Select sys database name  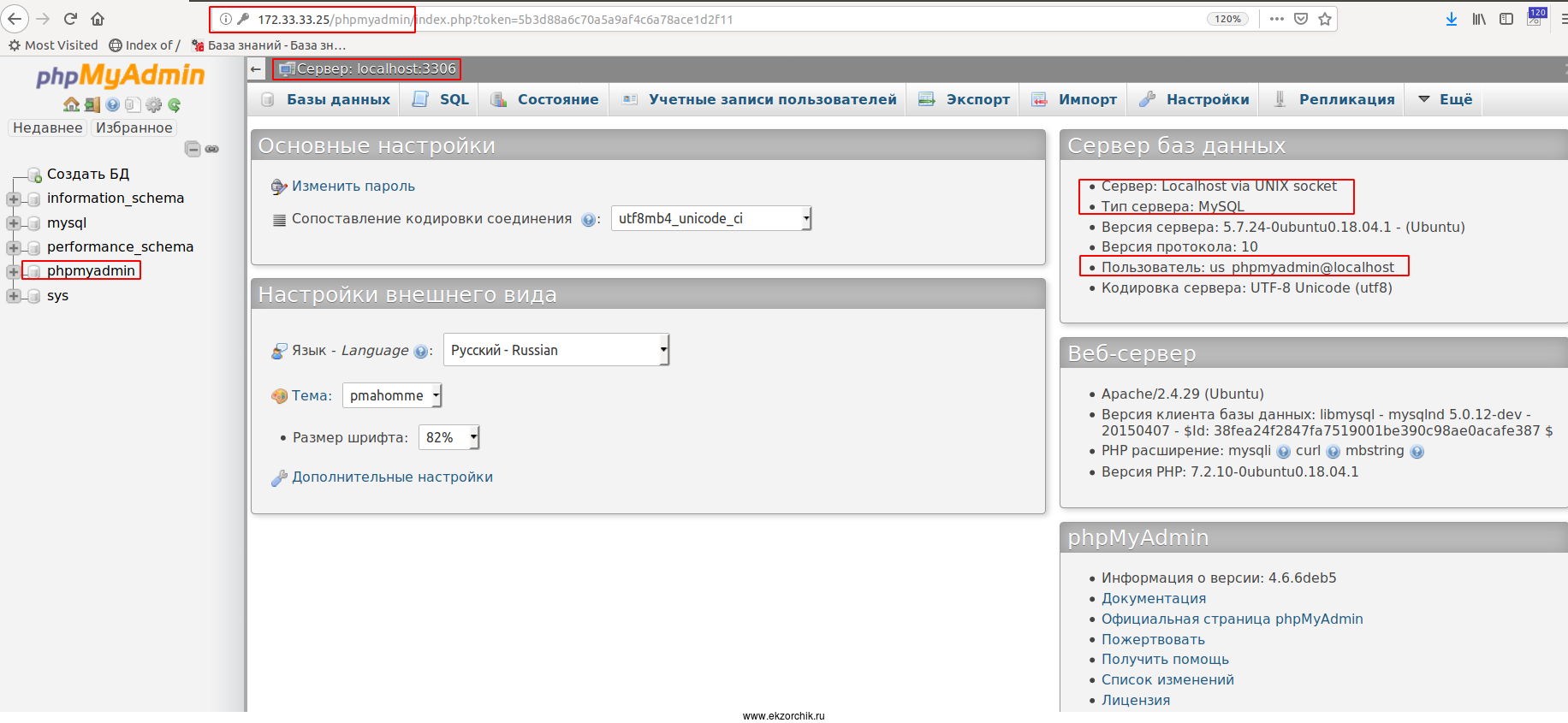pyautogui.click(x=57, y=295)
